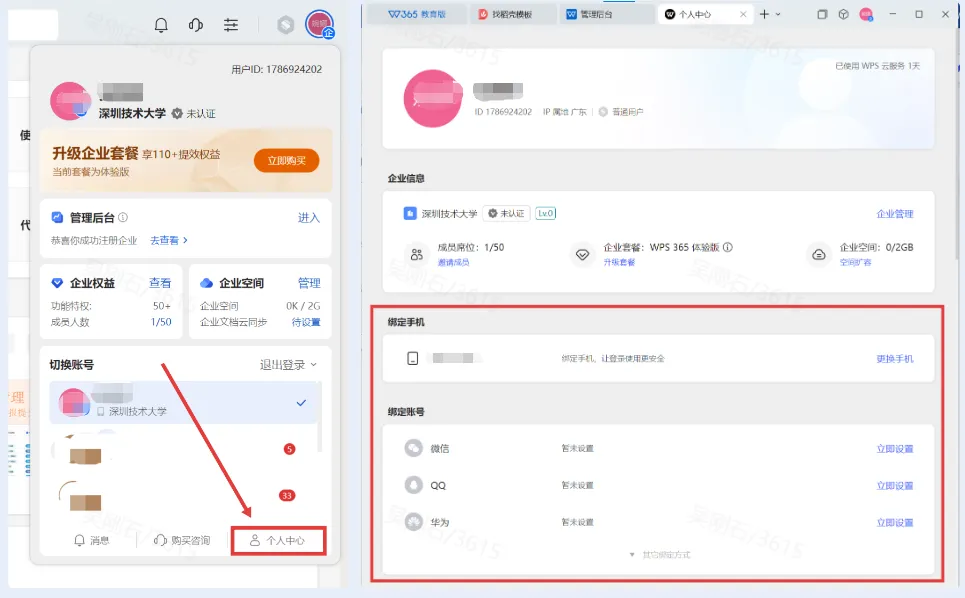Switch to the 找稻壳模板 tab
The image size is (965, 598).
(x=513, y=14)
